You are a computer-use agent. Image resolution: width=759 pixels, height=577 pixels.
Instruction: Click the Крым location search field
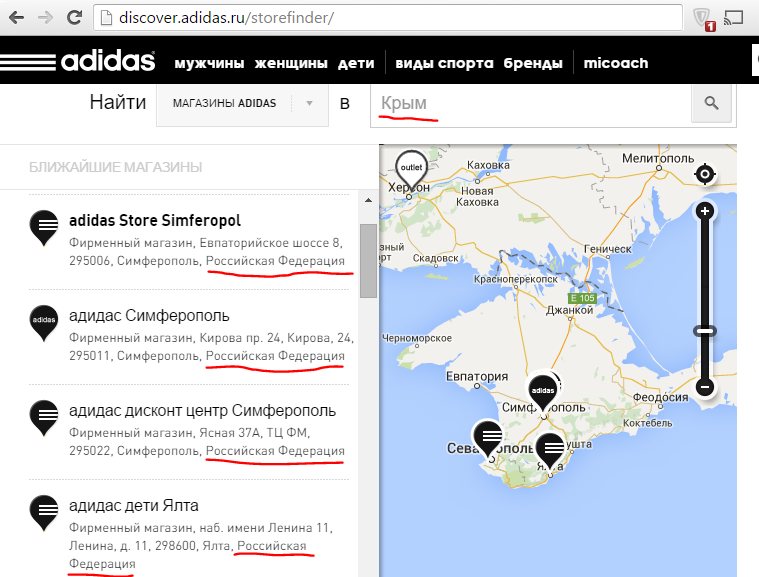530,103
